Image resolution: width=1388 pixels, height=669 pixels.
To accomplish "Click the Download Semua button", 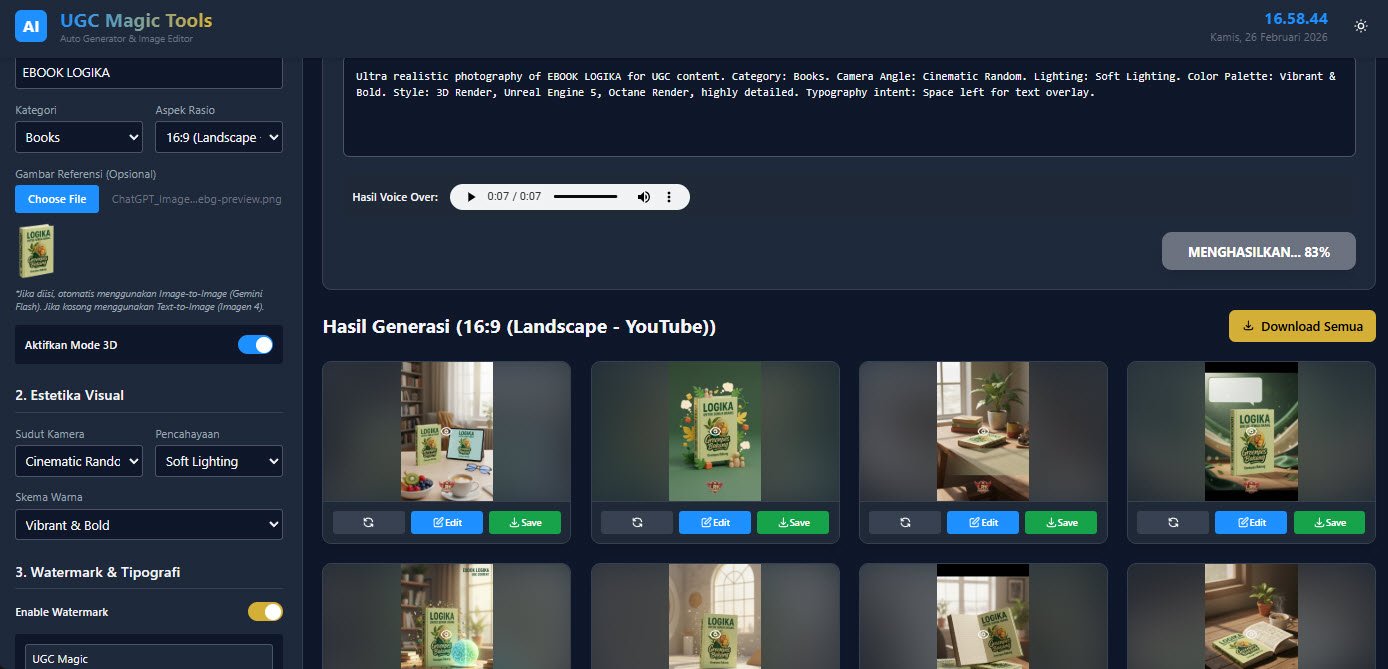I will click(1302, 326).
